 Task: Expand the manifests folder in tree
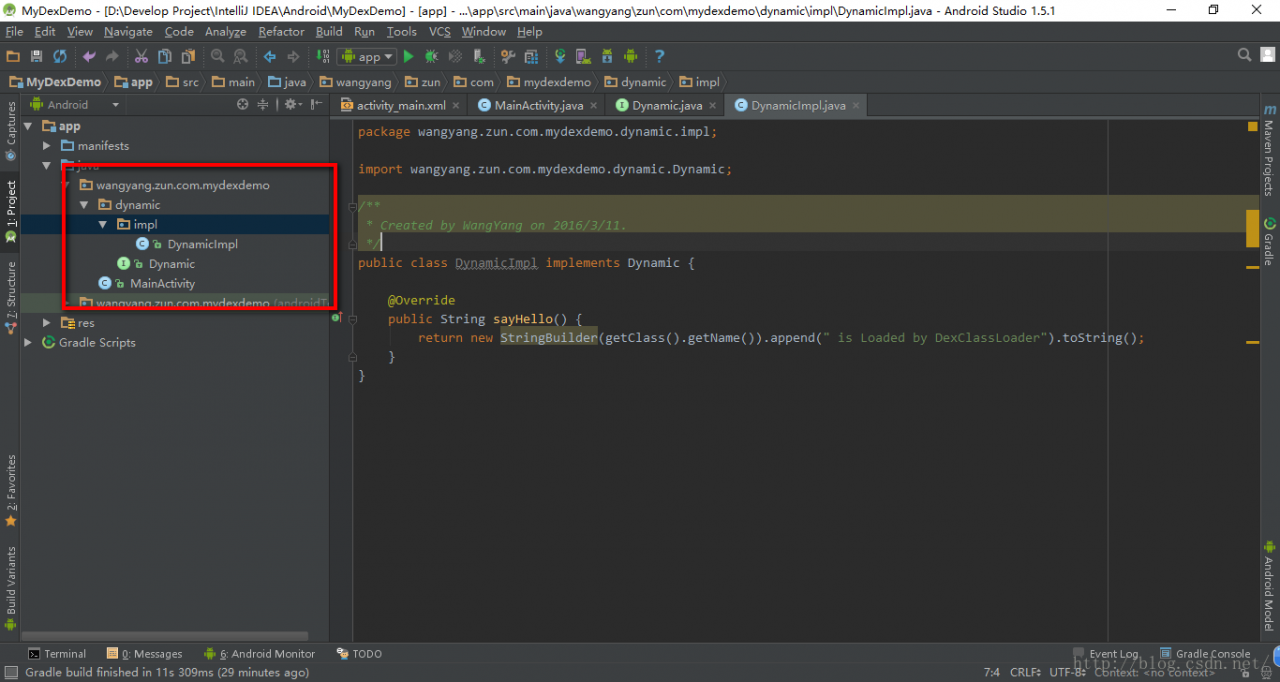coord(46,146)
